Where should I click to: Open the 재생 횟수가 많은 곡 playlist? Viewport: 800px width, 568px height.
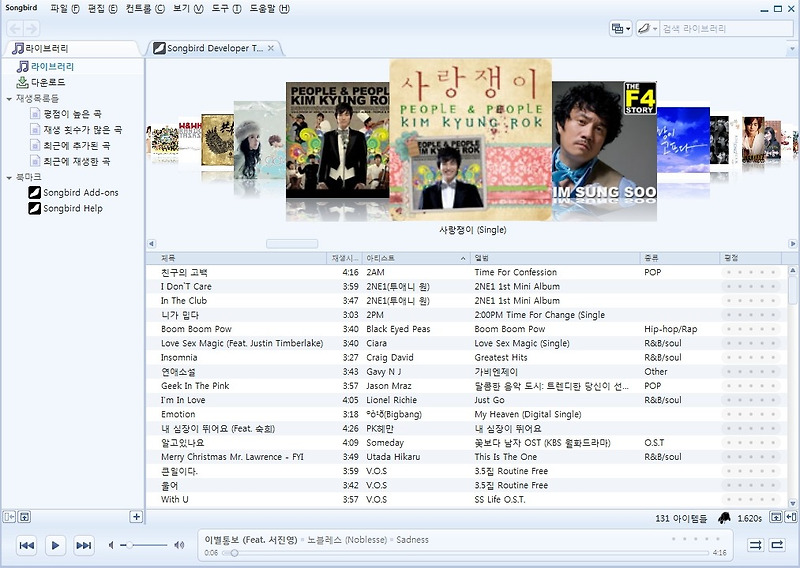(x=76, y=130)
